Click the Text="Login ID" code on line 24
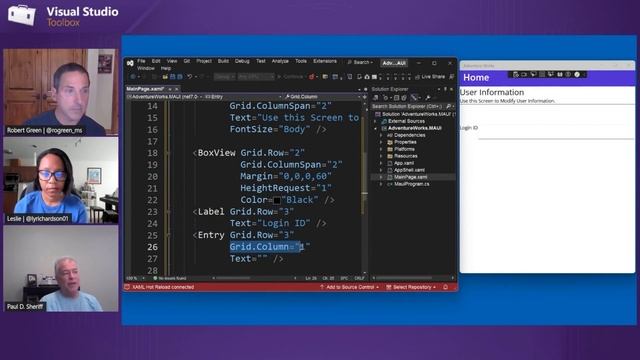 click(270, 223)
